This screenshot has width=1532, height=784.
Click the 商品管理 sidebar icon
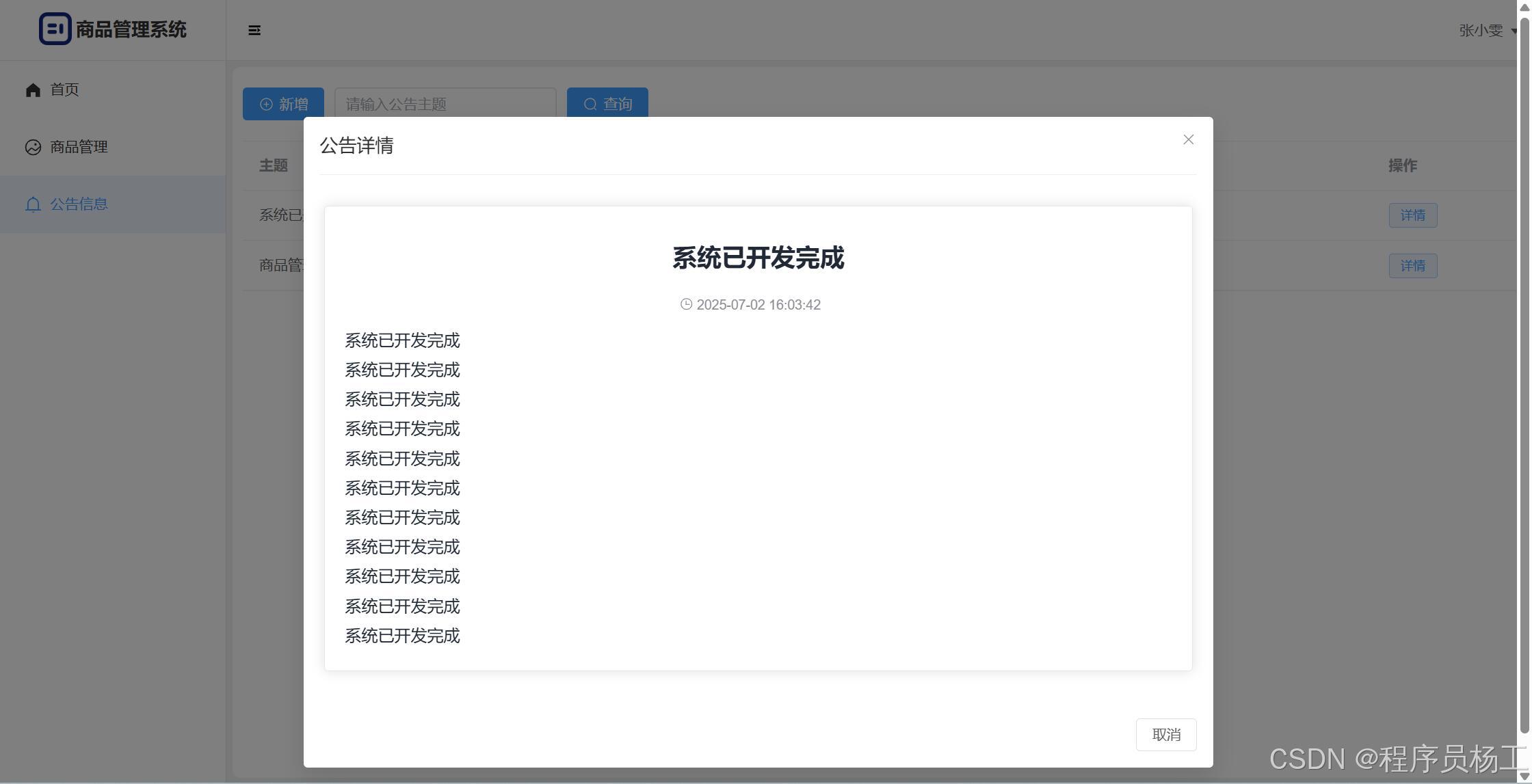33,147
